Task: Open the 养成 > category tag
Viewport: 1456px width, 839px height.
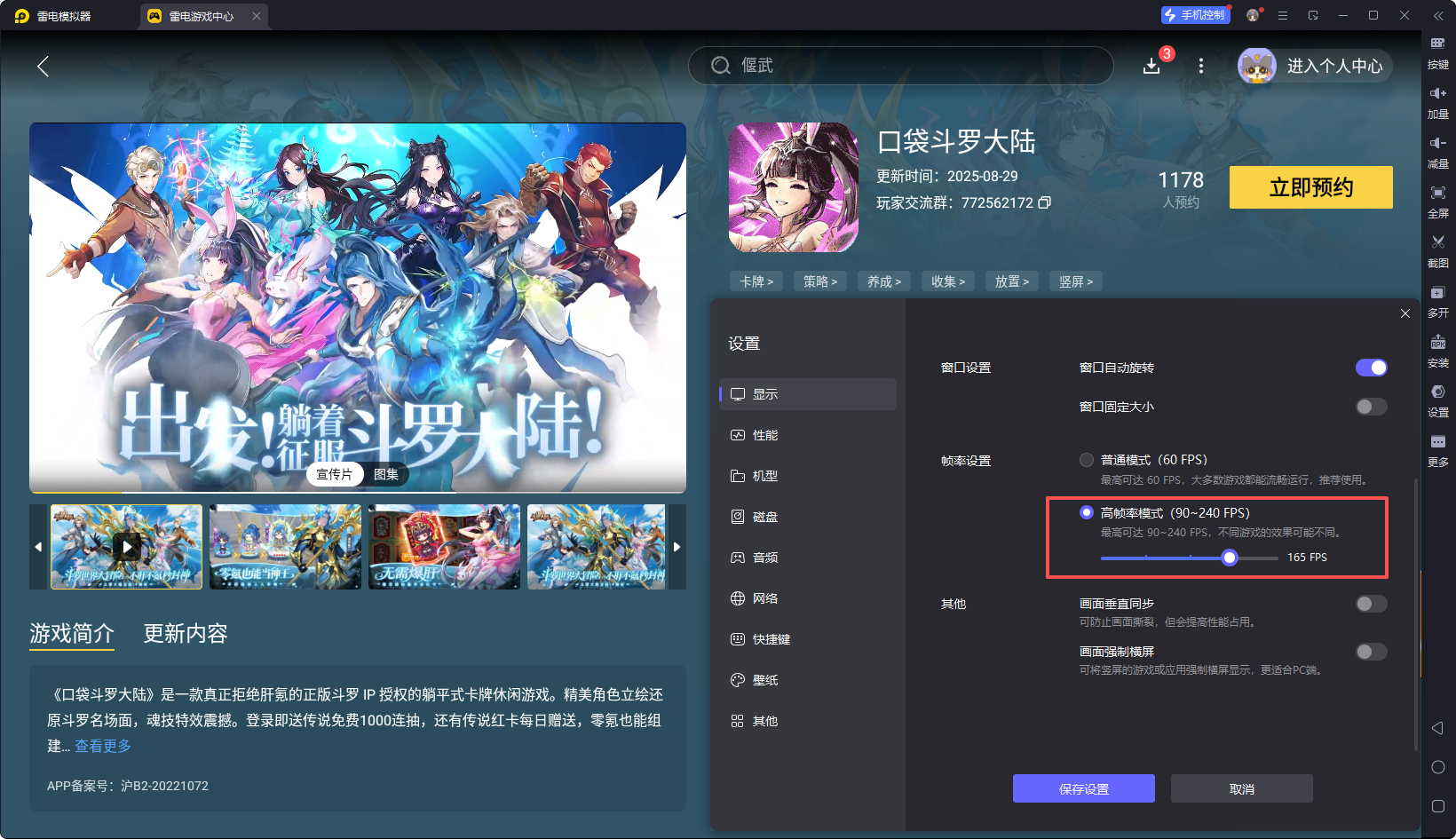Action: (884, 281)
